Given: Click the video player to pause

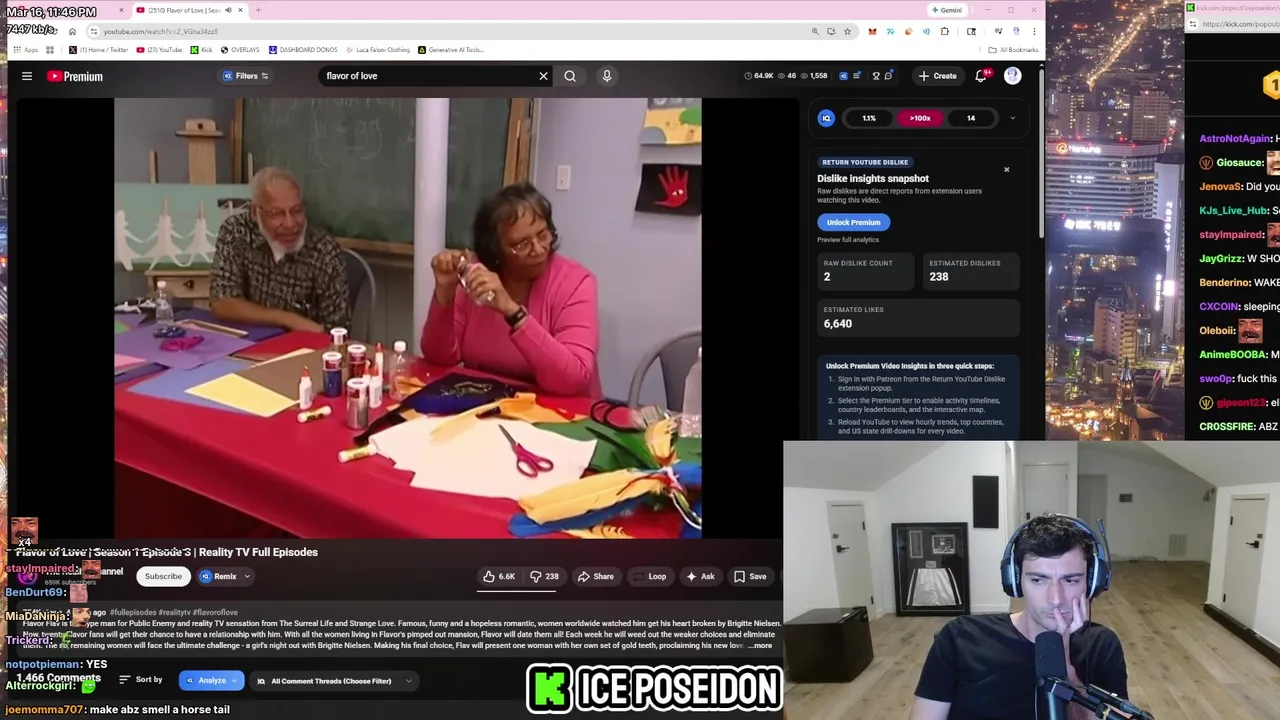Looking at the screenshot, I should 407,318.
